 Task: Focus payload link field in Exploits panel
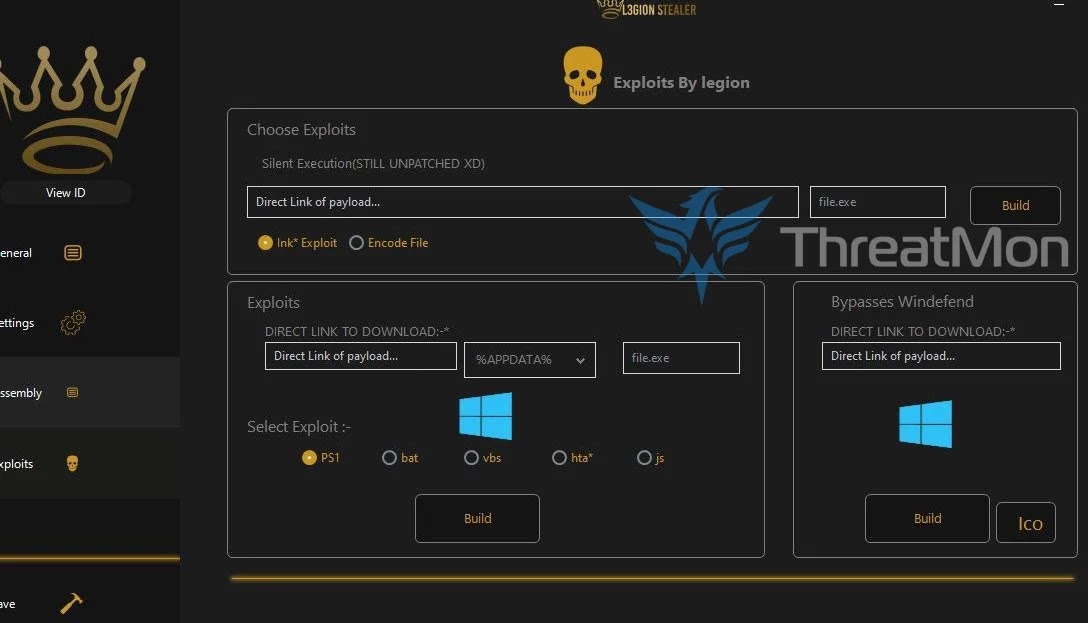pyautogui.click(x=361, y=356)
